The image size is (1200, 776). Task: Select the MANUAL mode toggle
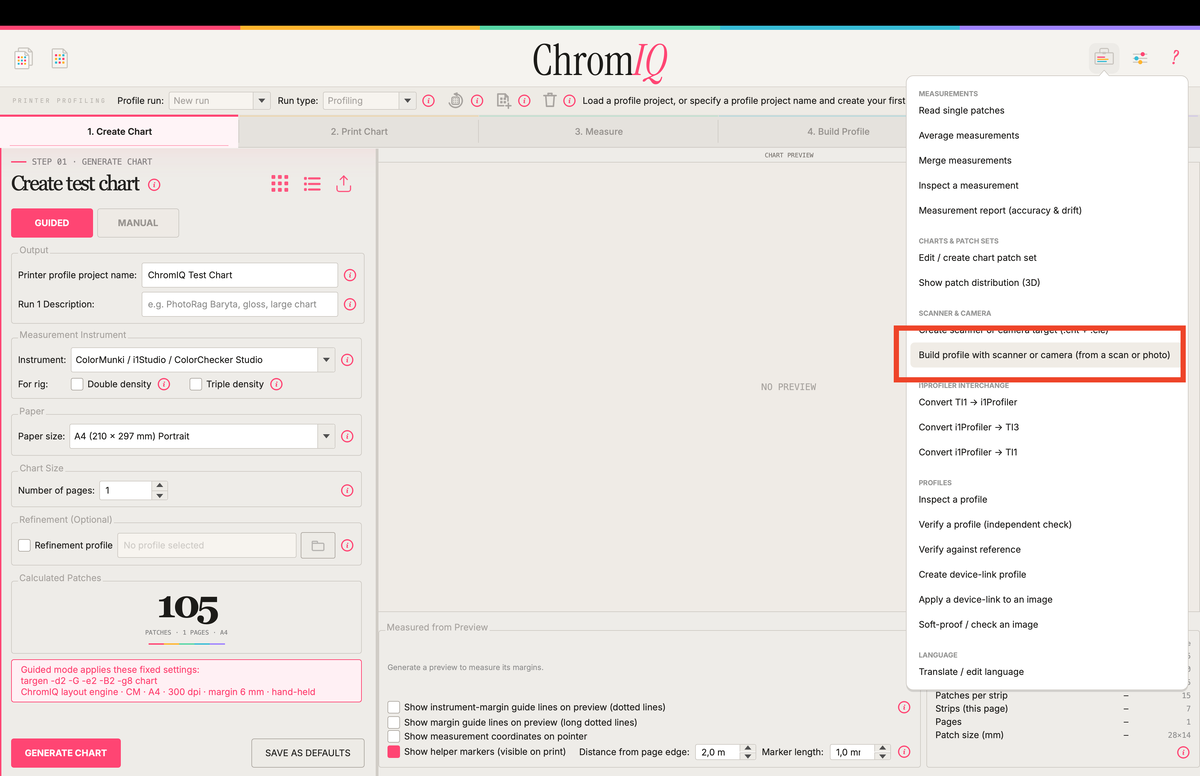[138, 223]
